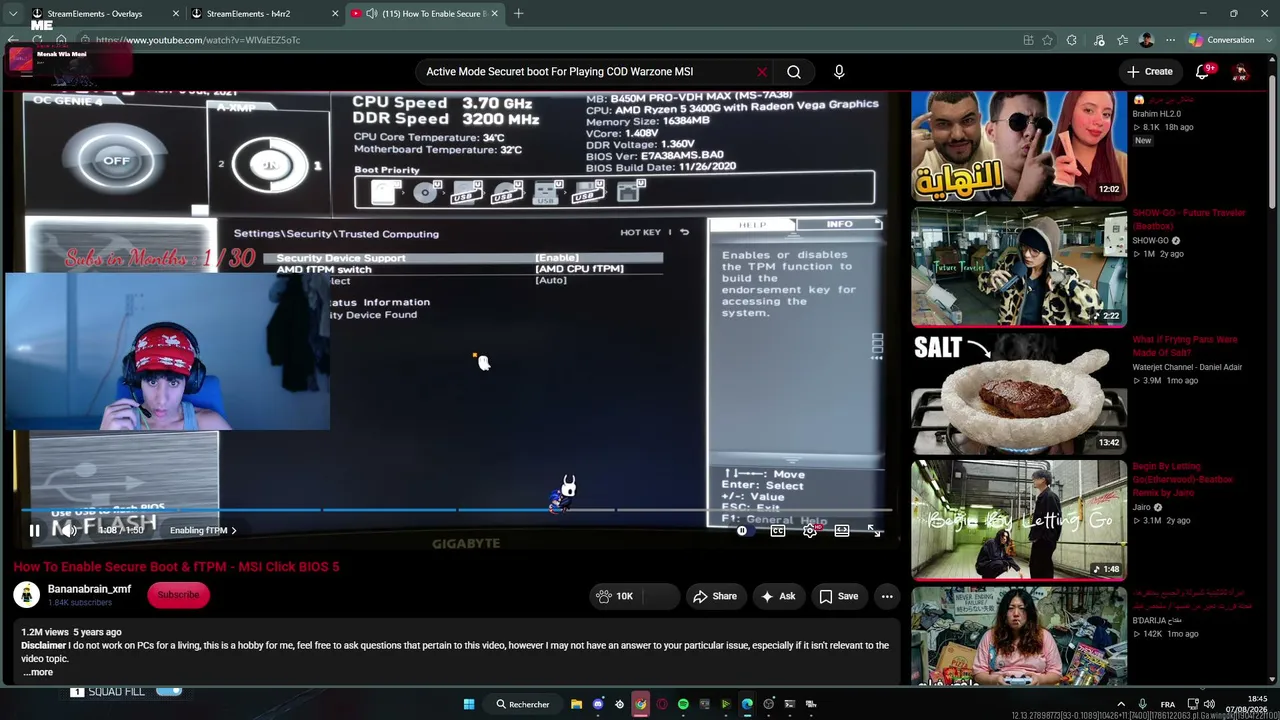Open a new browser tab
Viewport: 1280px width, 720px height.
518,14
